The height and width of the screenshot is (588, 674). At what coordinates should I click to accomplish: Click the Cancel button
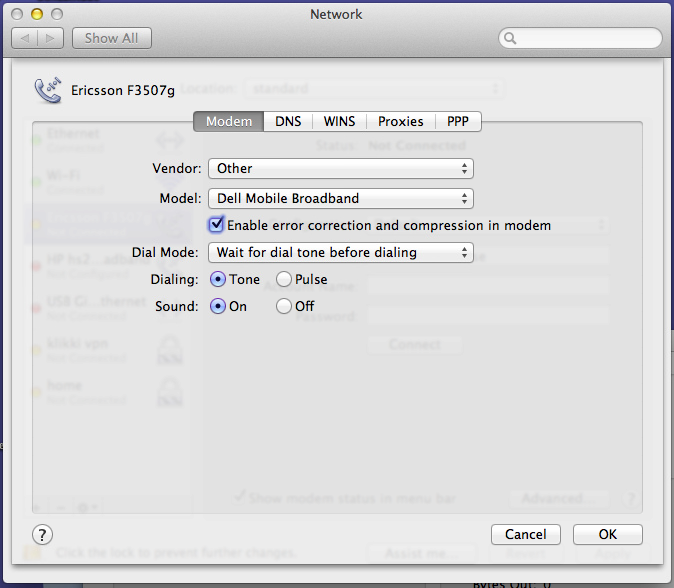point(526,534)
